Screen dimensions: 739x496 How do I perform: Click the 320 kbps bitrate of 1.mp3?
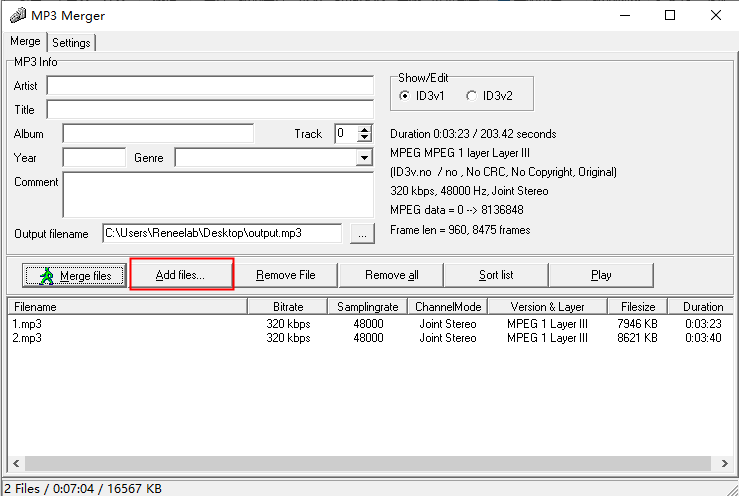click(x=288, y=324)
